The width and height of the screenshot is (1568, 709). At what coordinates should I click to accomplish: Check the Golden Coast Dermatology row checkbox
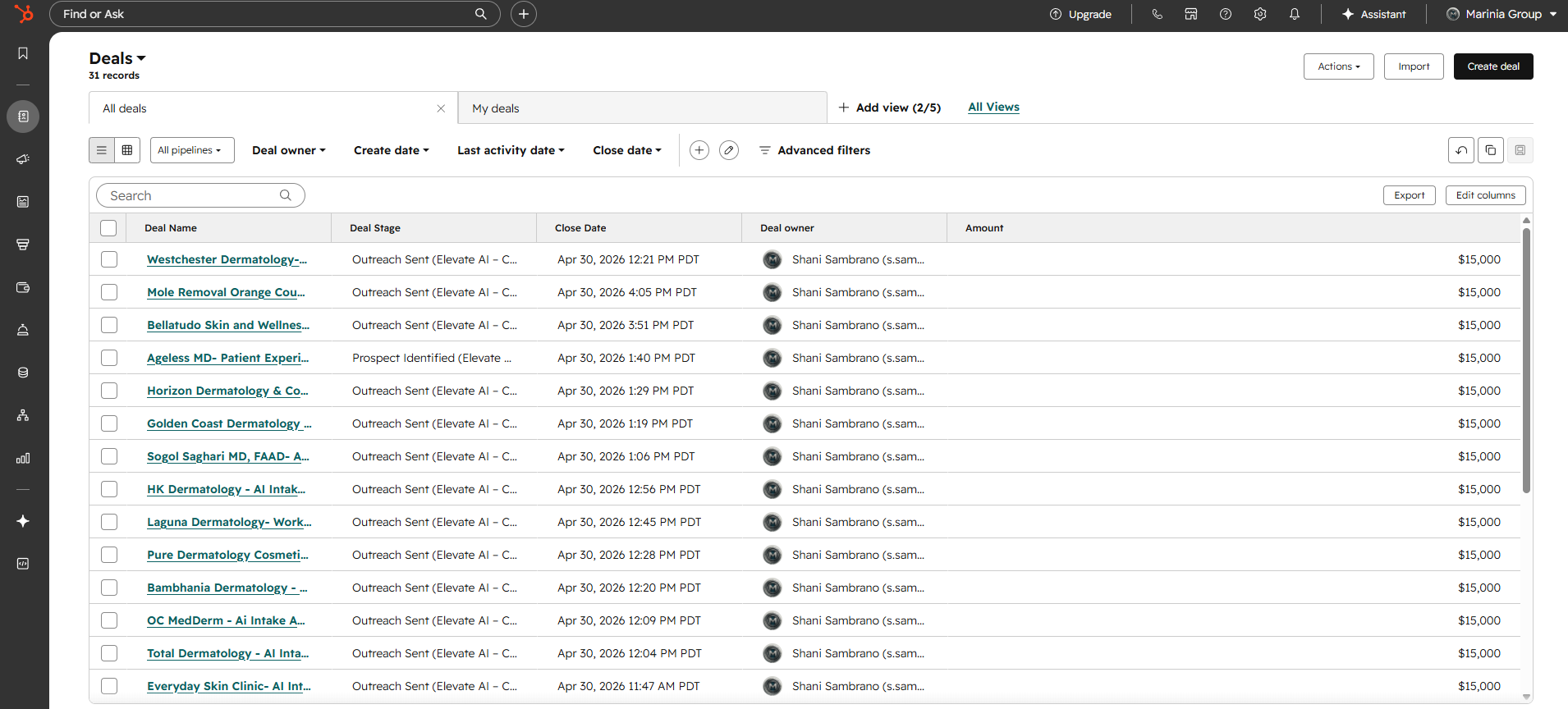(x=109, y=423)
